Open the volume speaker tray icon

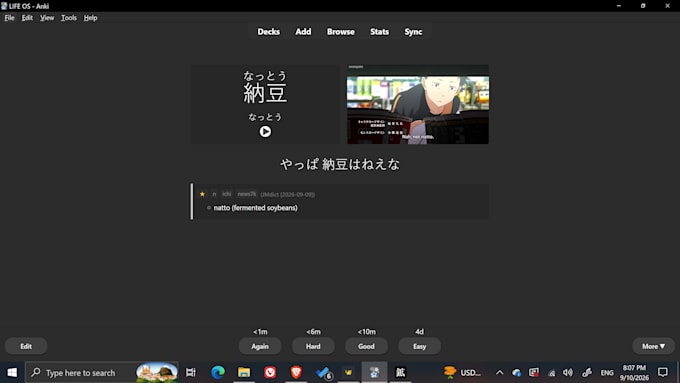click(x=568, y=372)
